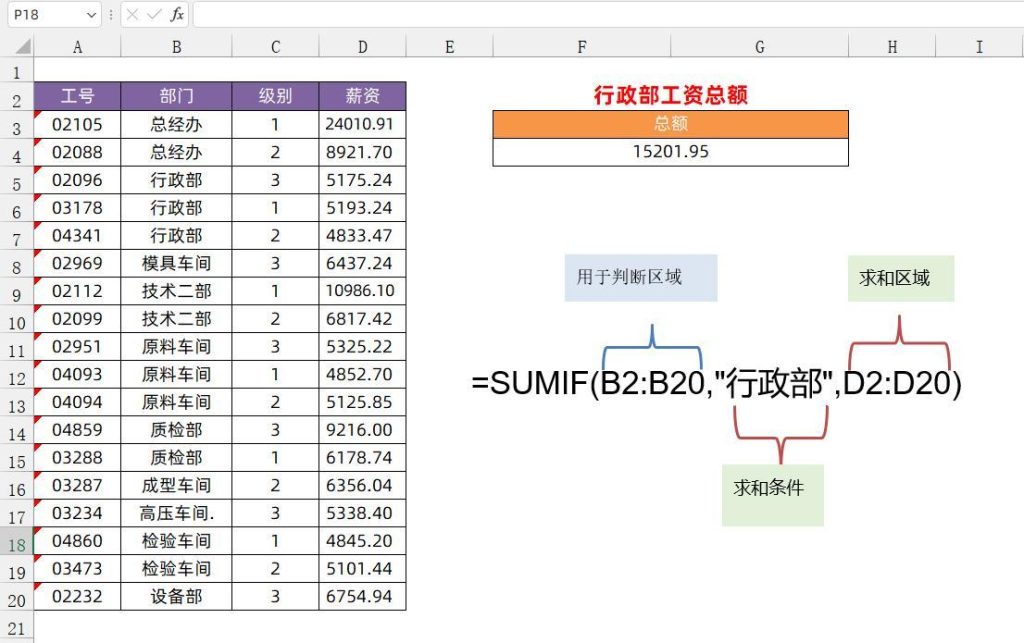Select the 工号 purple header cell
This screenshot has width=1024, height=643.
(78, 96)
